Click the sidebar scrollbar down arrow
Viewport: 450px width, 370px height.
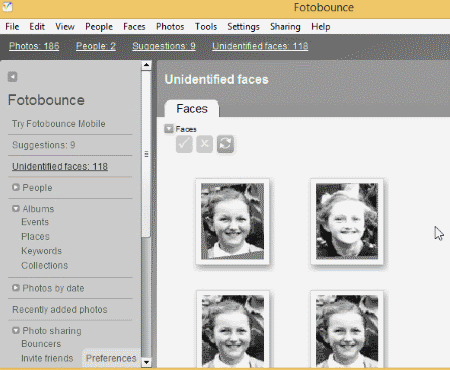[x=146, y=362]
